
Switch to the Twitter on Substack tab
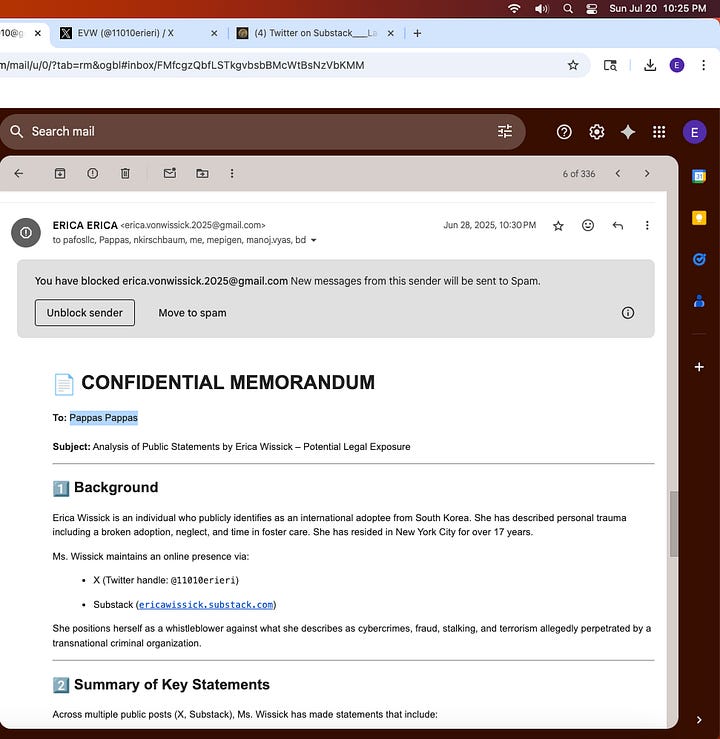point(316,33)
